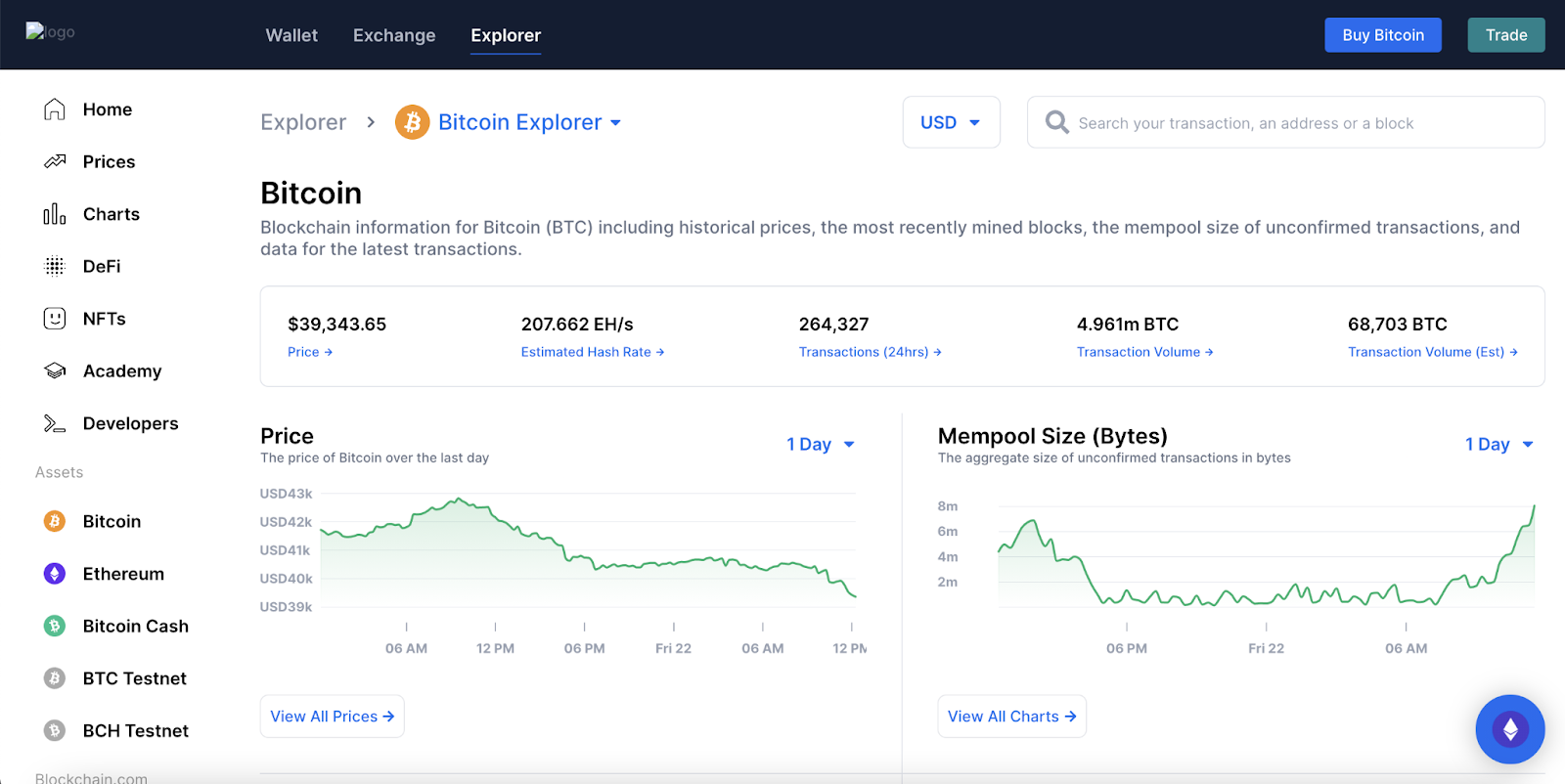Open the Transaction Volume link

(1145, 352)
